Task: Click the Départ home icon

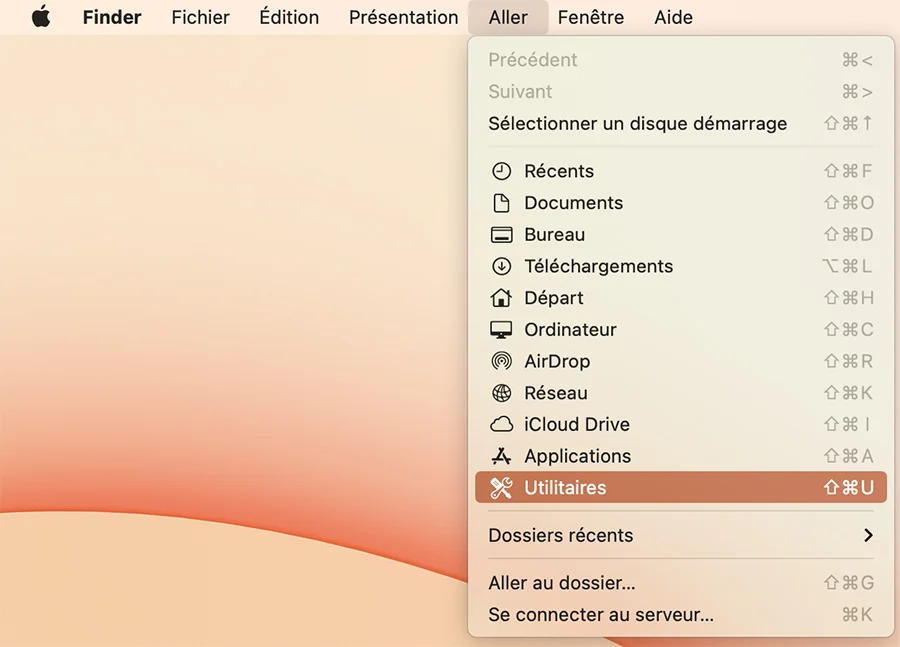Action: pyautogui.click(x=502, y=297)
